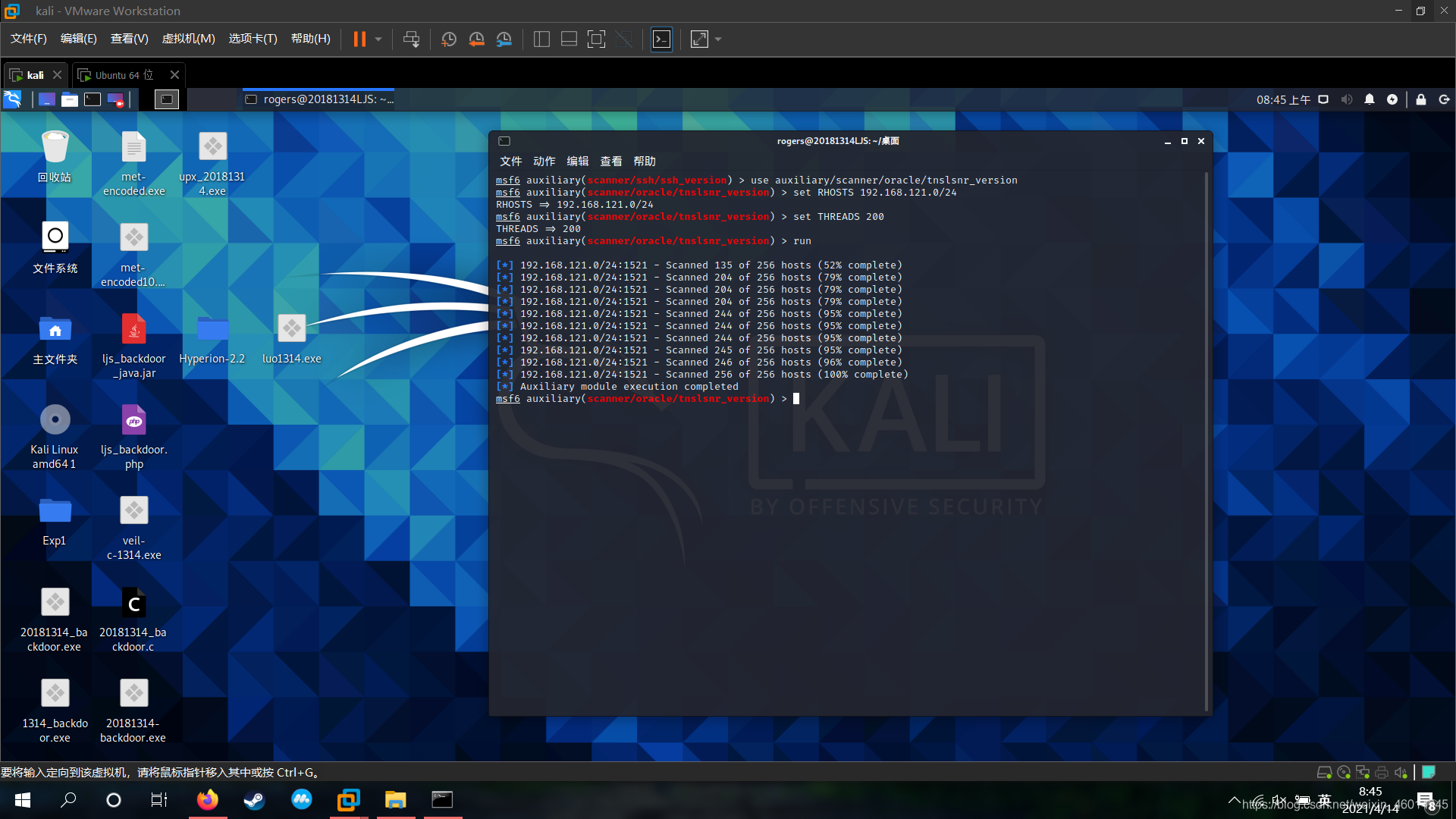Click the terminal window scrollbar

[x=1206, y=442]
